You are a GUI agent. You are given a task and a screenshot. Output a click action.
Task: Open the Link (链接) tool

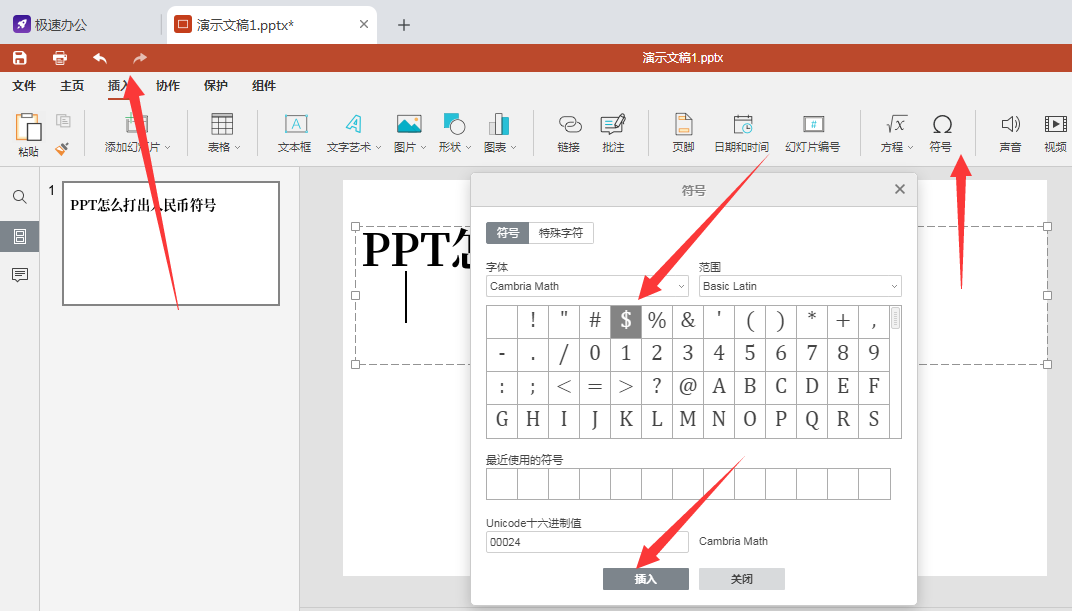point(569,132)
